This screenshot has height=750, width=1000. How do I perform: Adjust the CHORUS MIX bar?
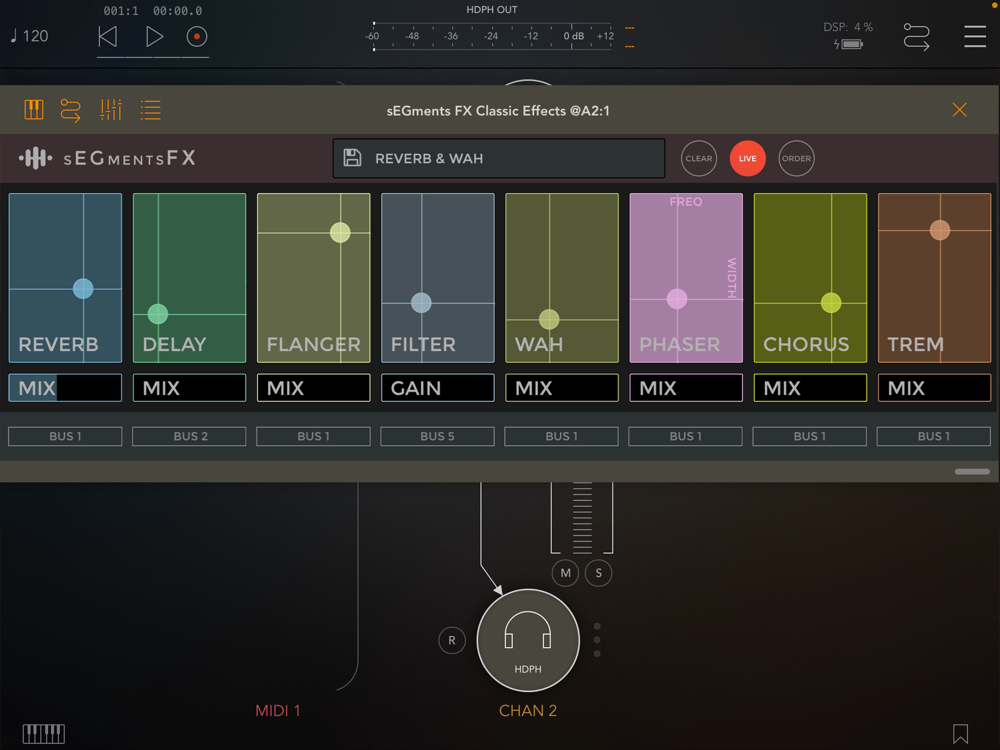point(810,388)
